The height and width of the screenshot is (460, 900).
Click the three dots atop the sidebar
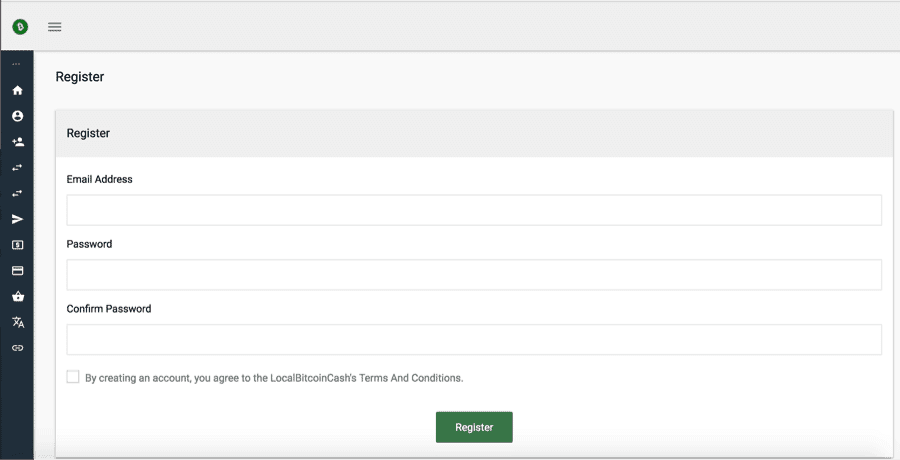point(16,65)
